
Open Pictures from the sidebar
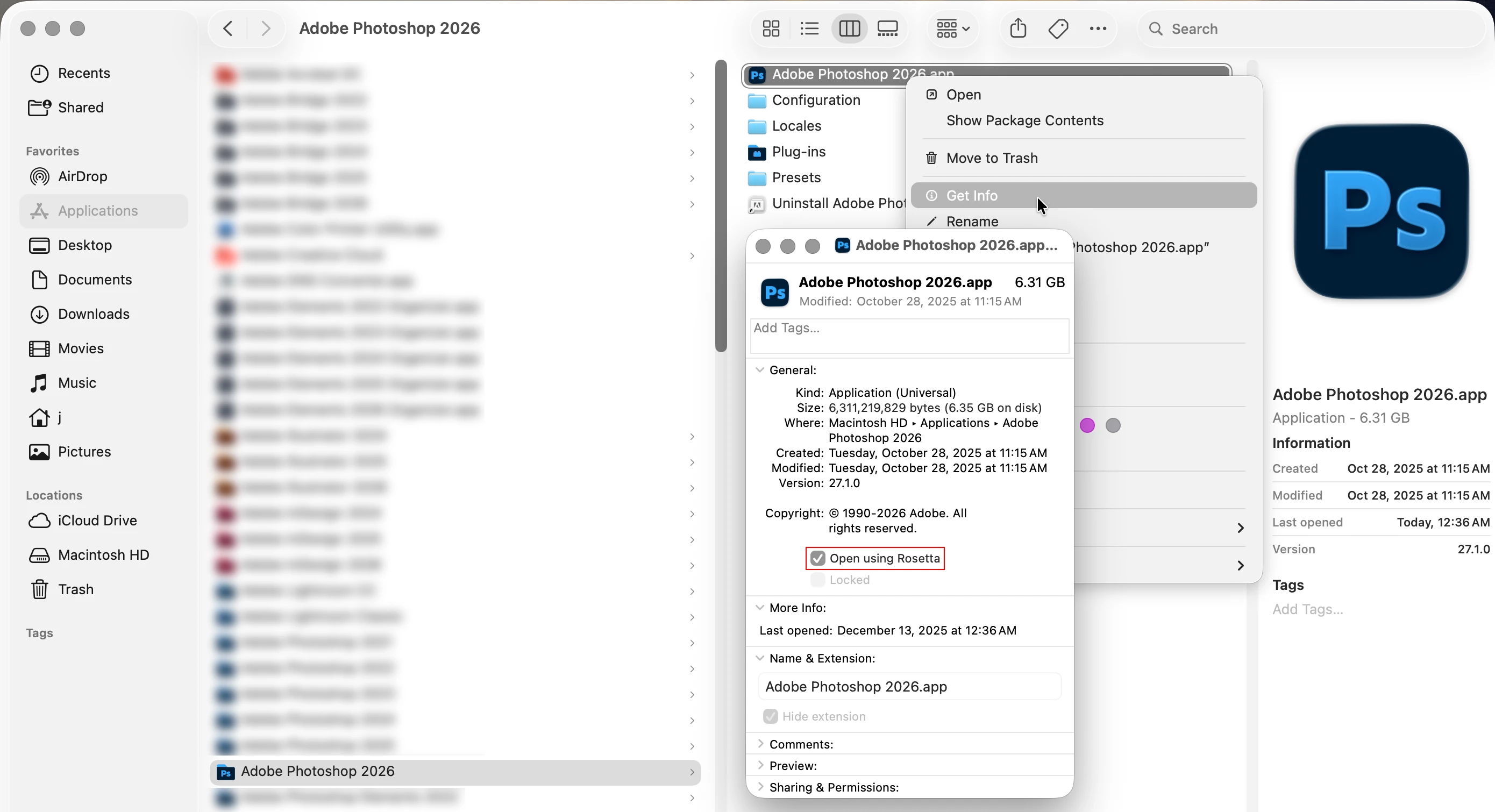pyautogui.click(x=103, y=452)
